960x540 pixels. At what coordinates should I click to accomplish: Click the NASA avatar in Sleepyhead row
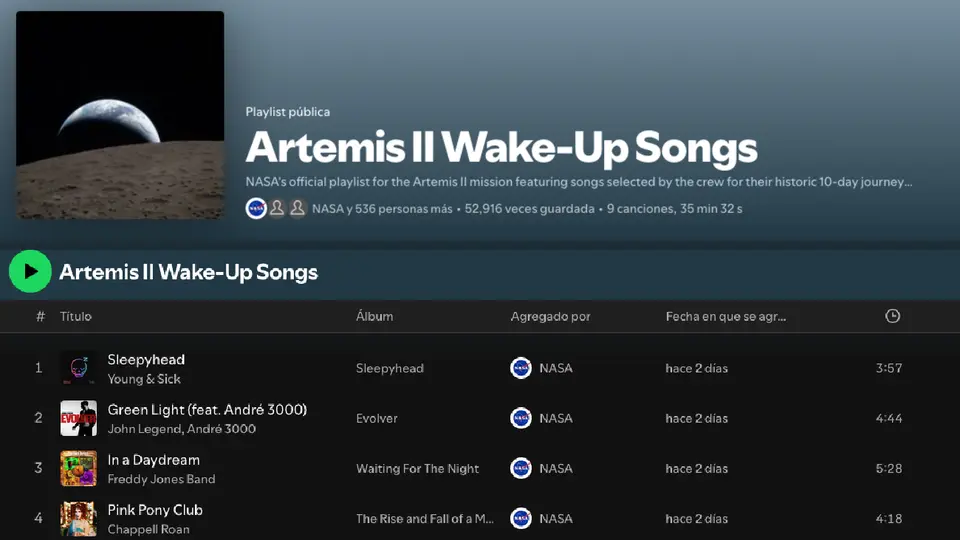(x=521, y=368)
